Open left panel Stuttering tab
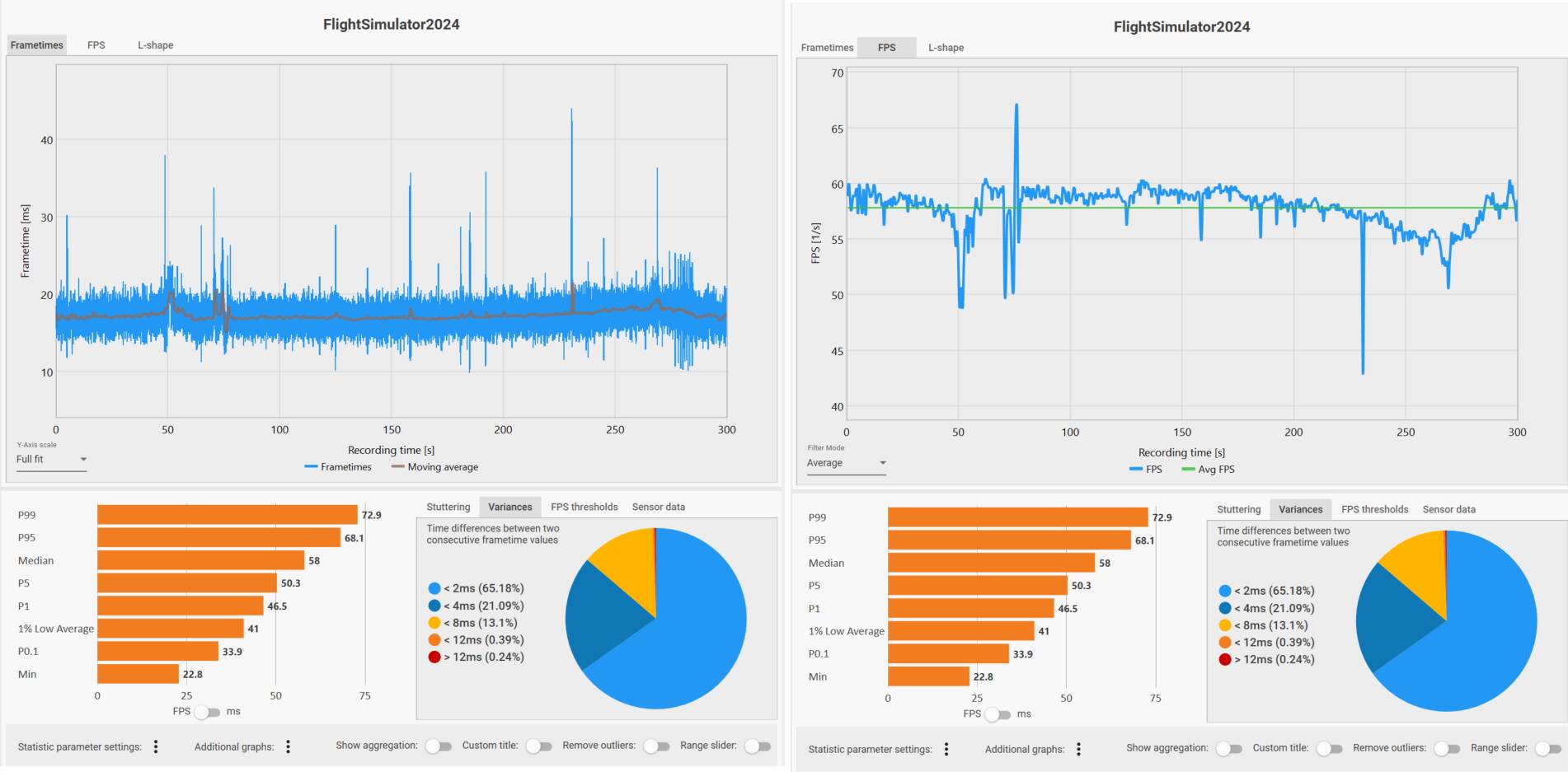The image size is (1568, 772). point(448,507)
